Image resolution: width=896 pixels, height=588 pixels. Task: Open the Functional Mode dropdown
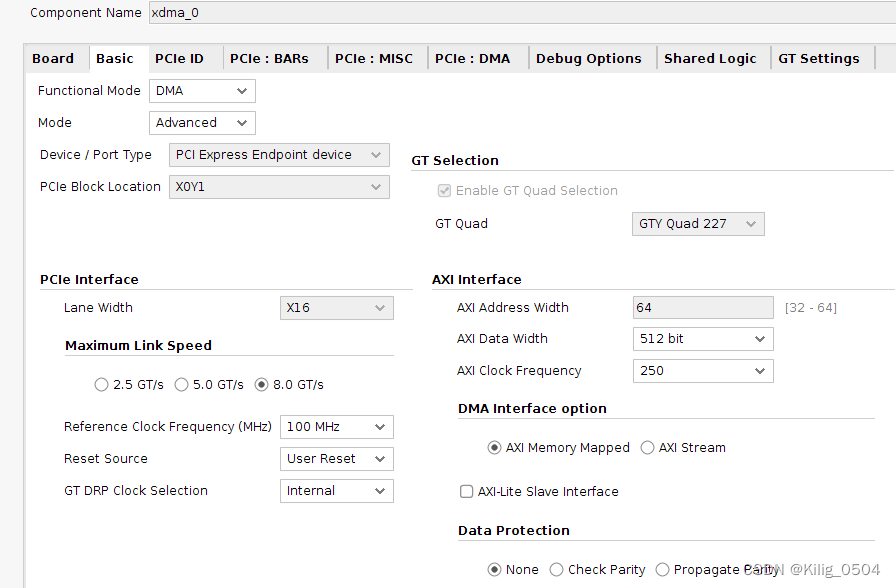(201, 90)
